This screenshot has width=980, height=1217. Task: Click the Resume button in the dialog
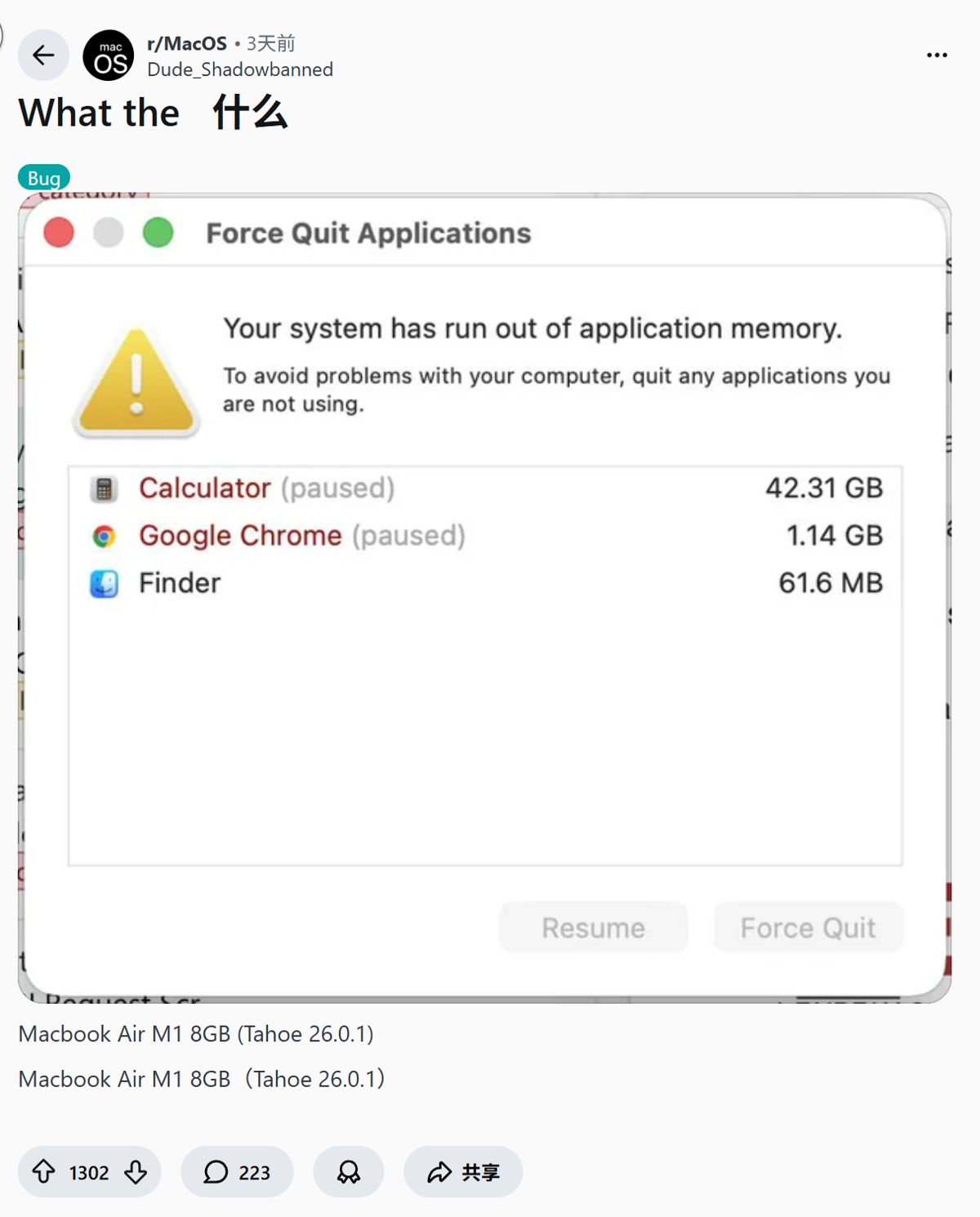click(593, 927)
